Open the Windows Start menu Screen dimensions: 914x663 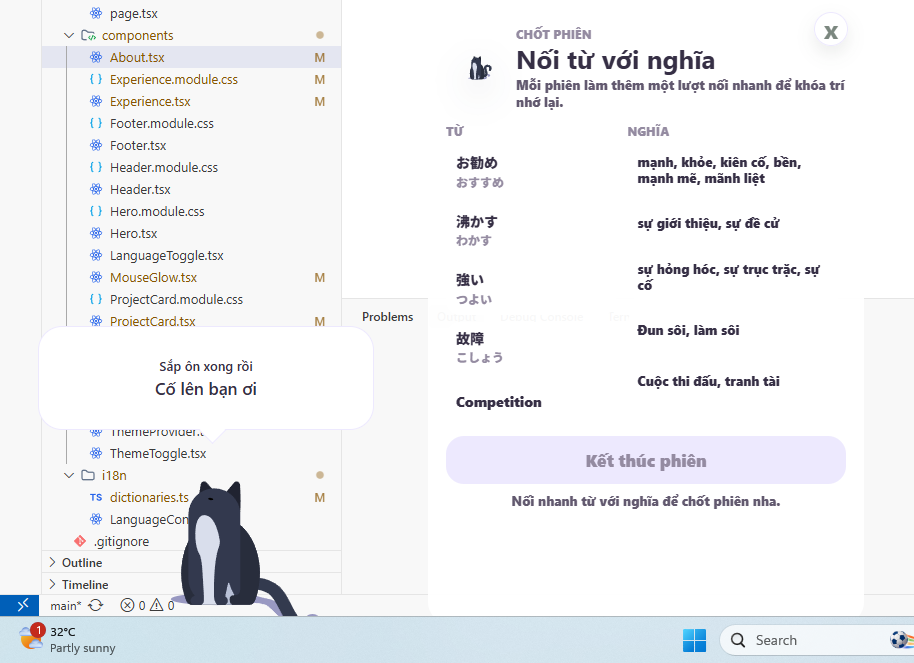(x=694, y=640)
